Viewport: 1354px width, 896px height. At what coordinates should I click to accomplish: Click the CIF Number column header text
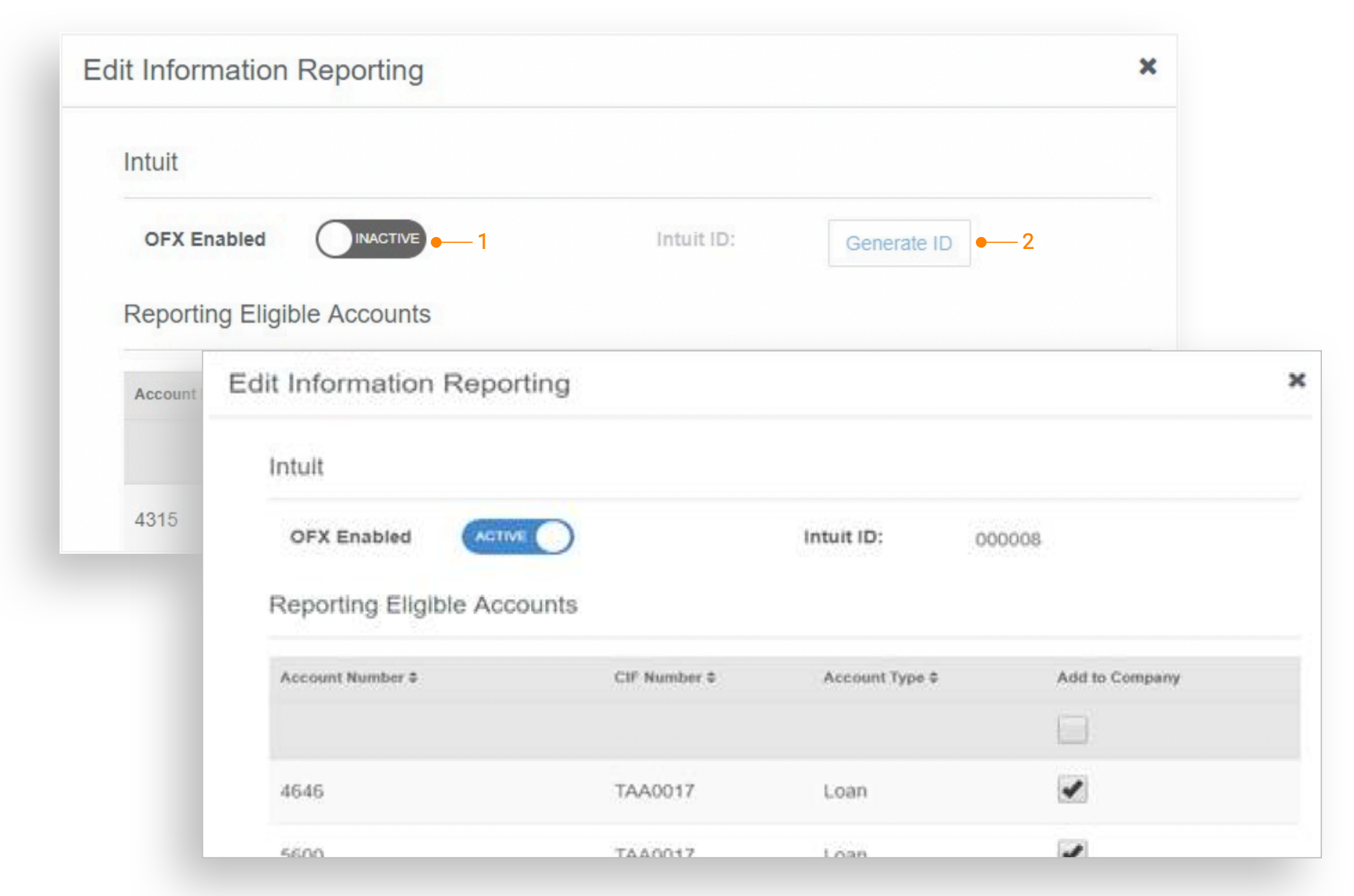point(658,678)
